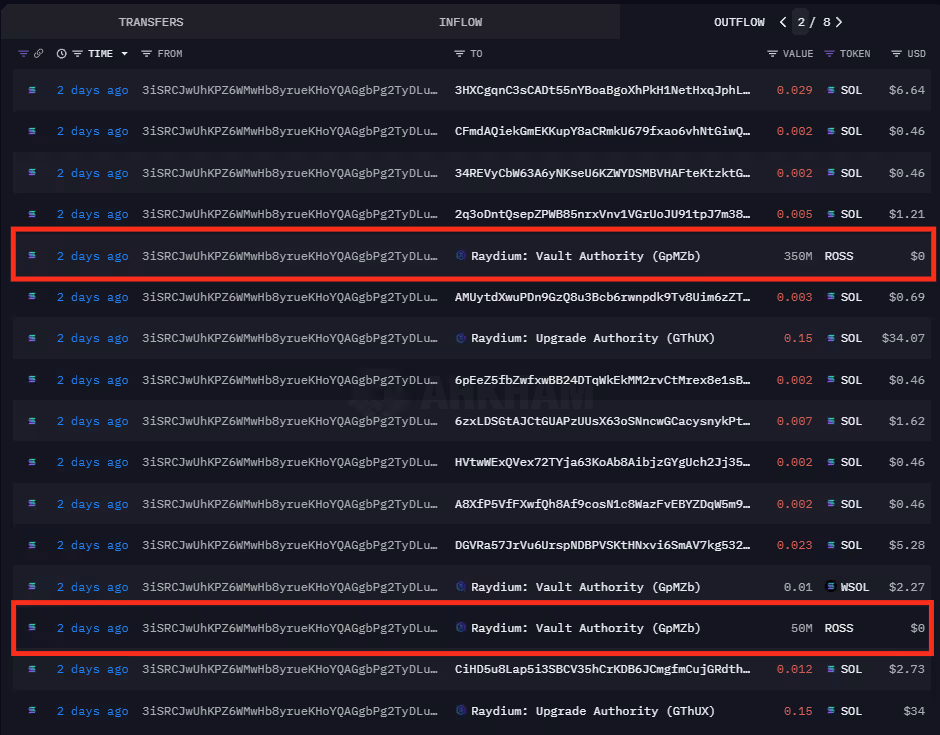Open Raydium Vault Authority in 350M ROSS row
This screenshot has height=735, width=940.
tap(586, 256)
